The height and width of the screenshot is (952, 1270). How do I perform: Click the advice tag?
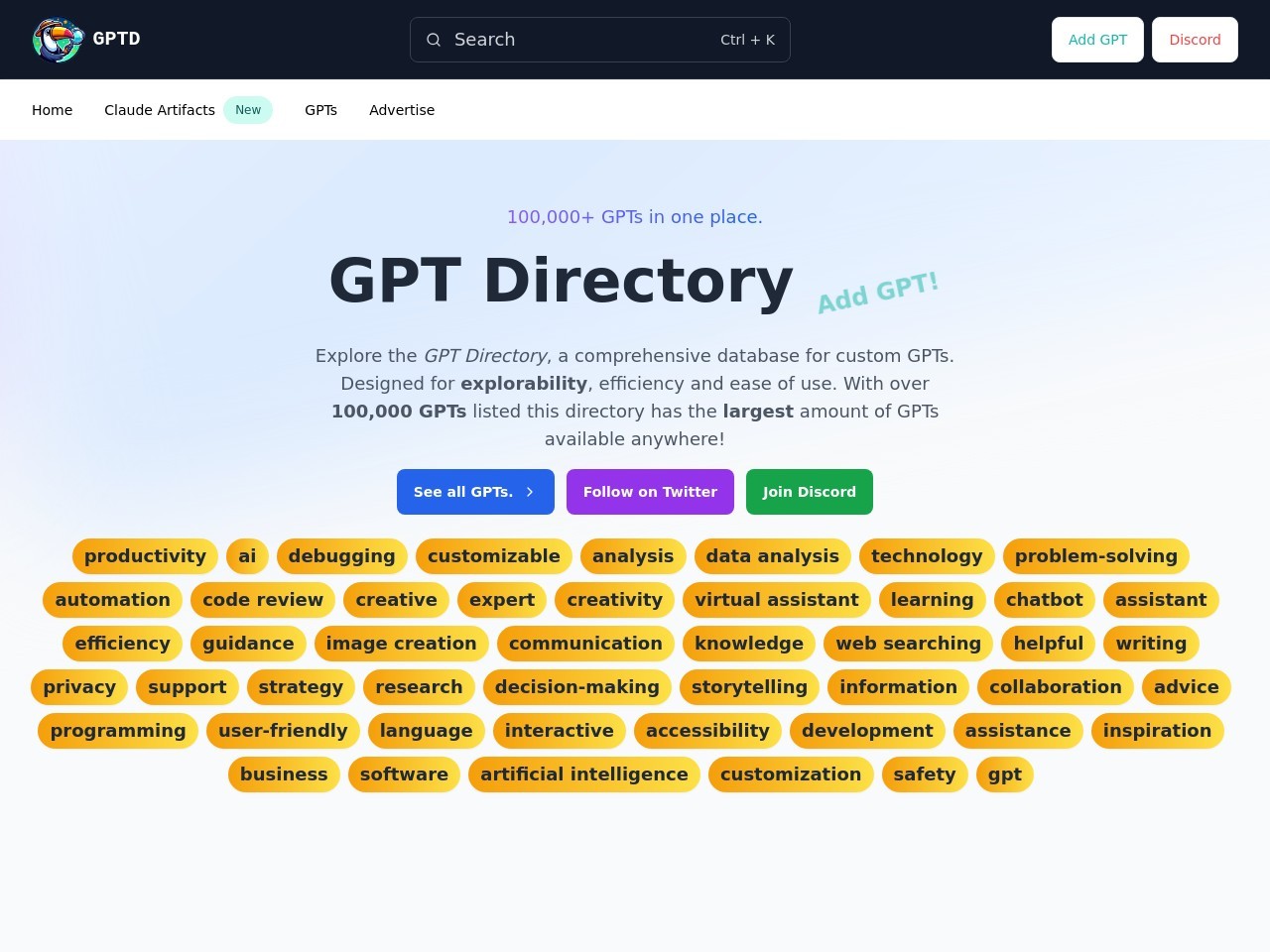(1187, 687)
